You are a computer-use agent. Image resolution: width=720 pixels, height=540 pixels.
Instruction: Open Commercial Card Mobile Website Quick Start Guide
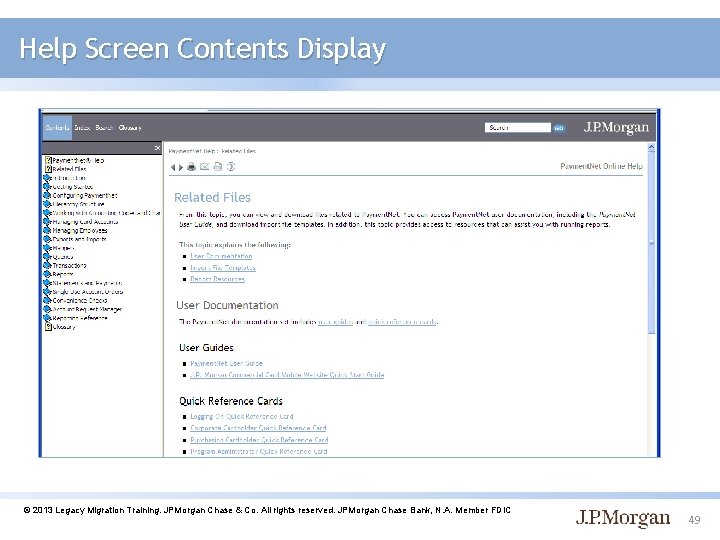coord(287,375)
